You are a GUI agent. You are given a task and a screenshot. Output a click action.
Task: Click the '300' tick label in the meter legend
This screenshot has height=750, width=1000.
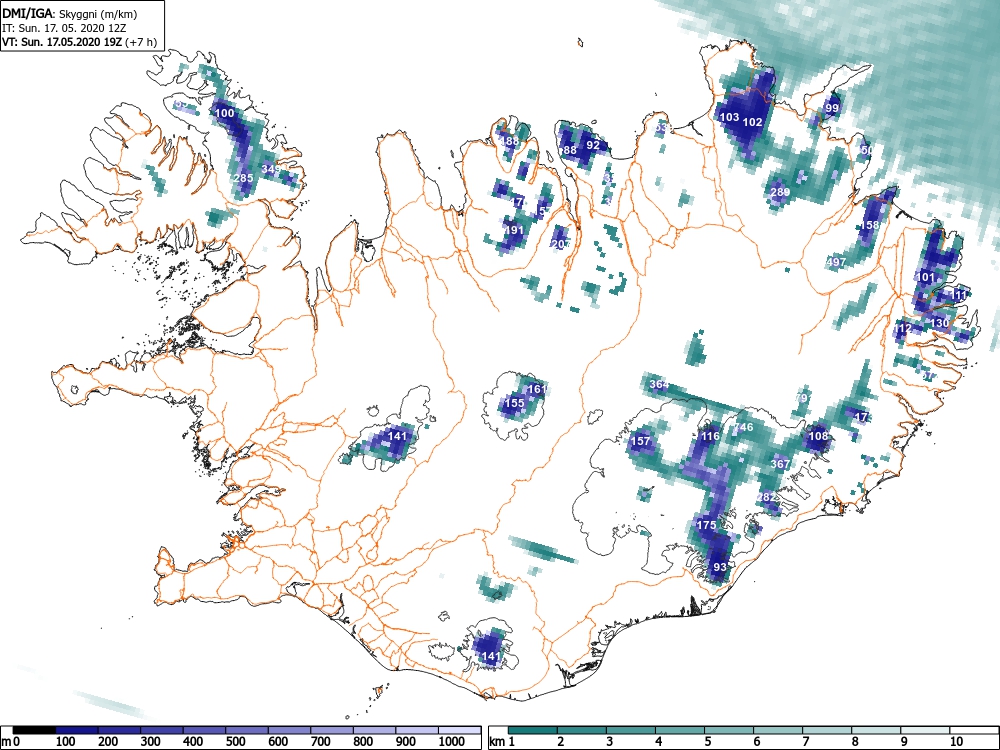150,742
